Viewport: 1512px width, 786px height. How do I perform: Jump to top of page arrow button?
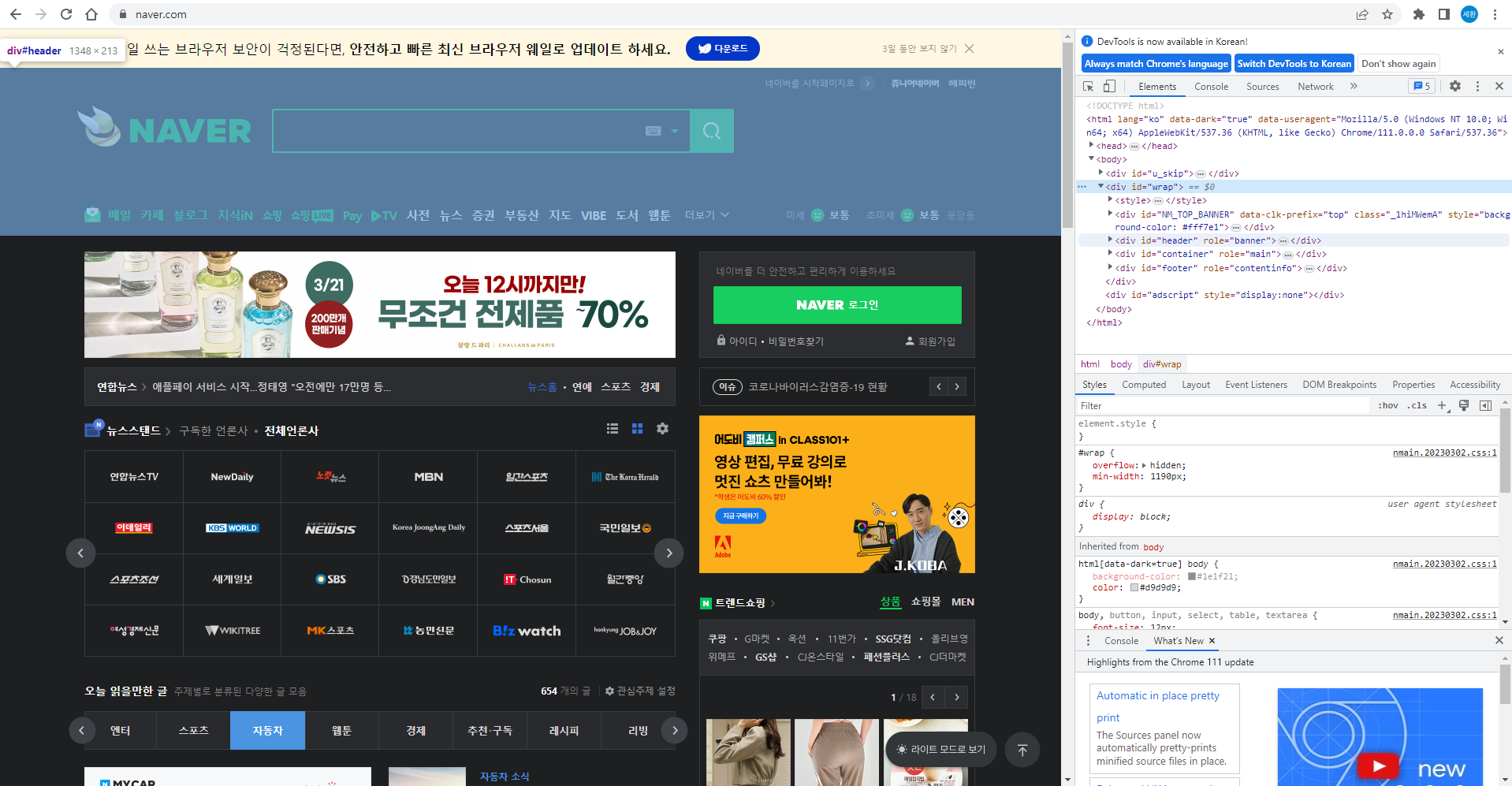pos(1022,750)
